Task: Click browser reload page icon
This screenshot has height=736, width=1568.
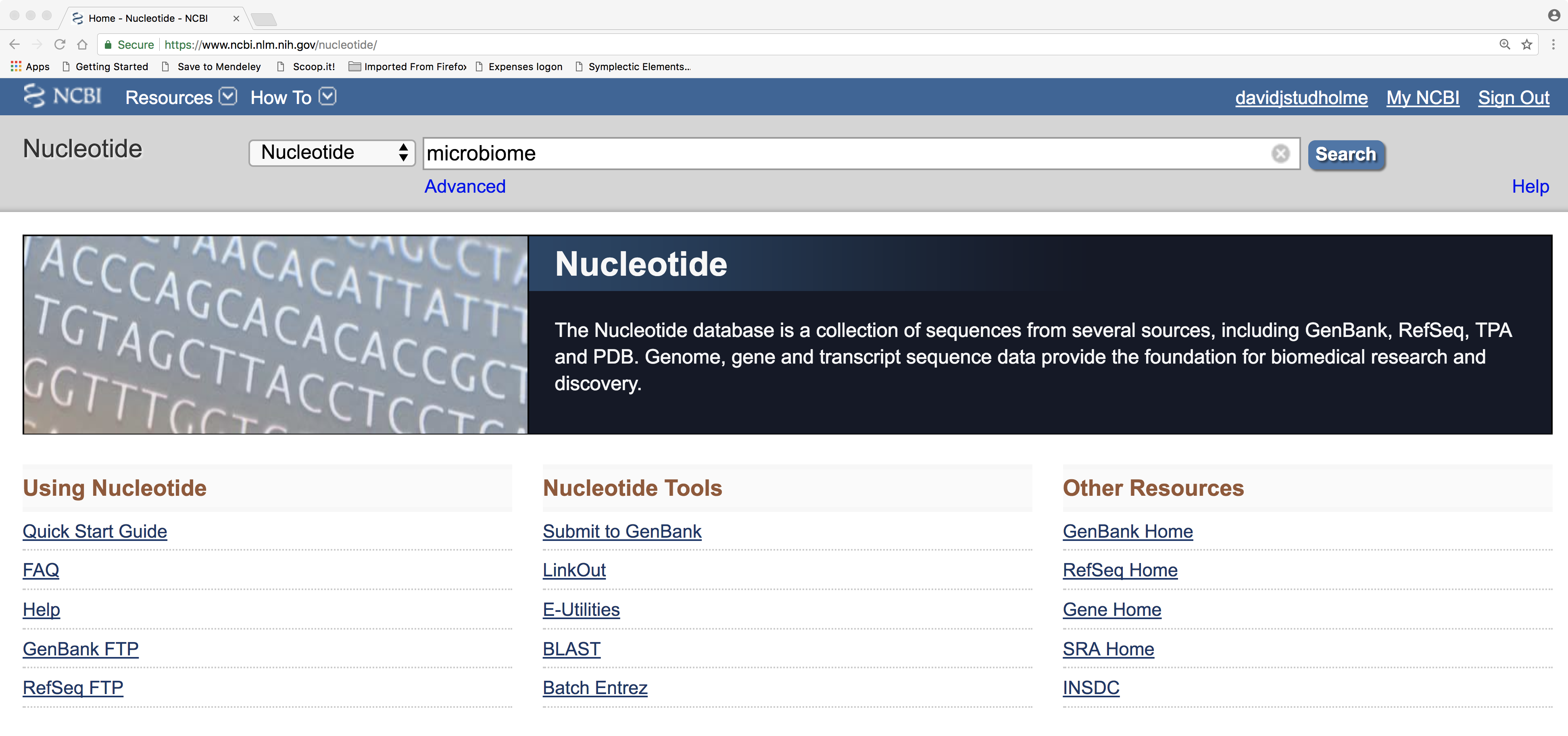Action: [60, 44]
